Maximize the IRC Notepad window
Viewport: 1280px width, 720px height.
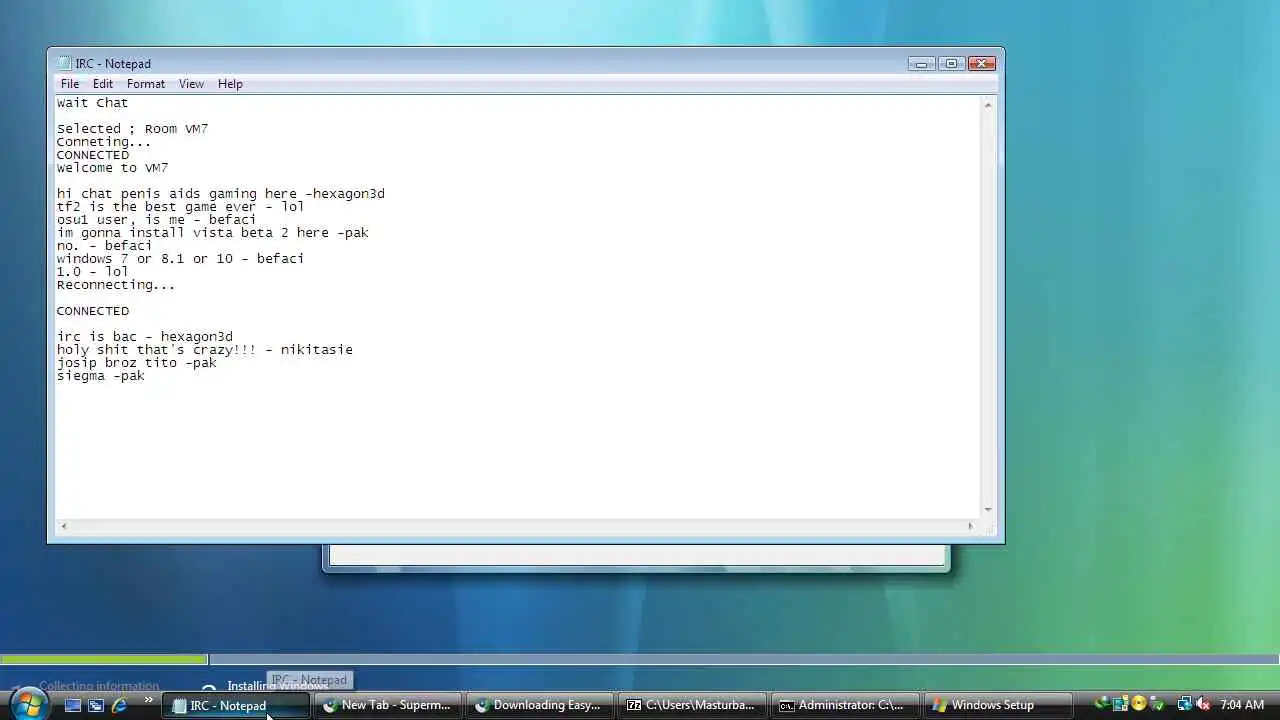tap(950, 63)
